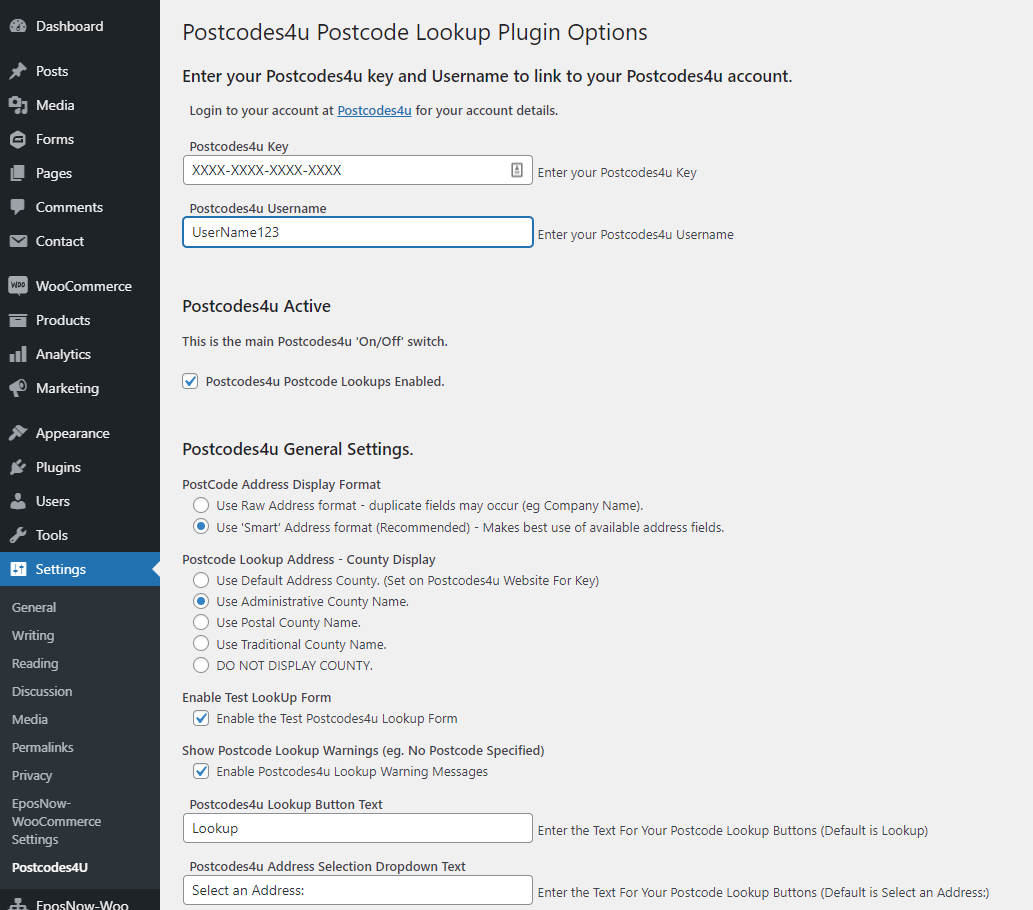Open WooCommerce menu item
This screenshot has width=1033, height=910.
(84, 286)
